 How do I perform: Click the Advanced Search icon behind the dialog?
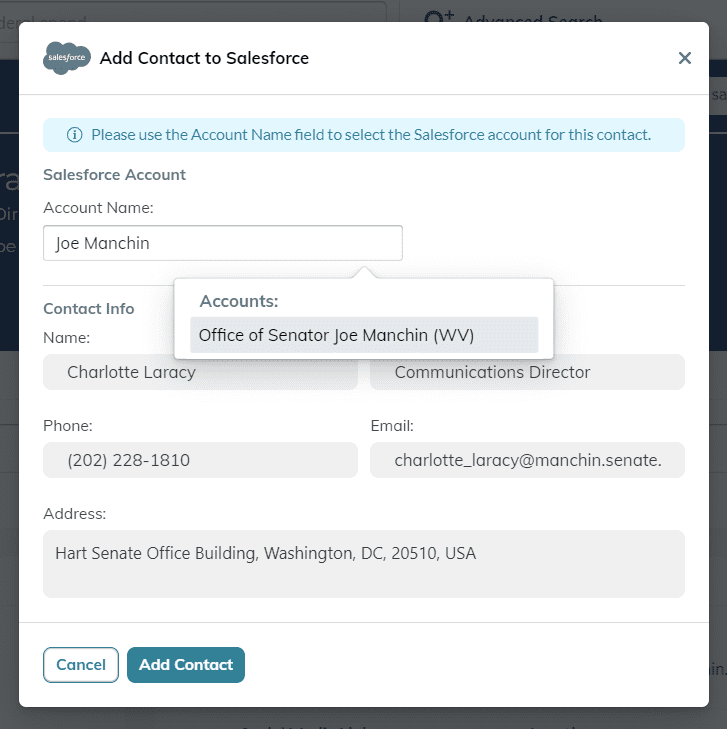[x=438, y=20]
